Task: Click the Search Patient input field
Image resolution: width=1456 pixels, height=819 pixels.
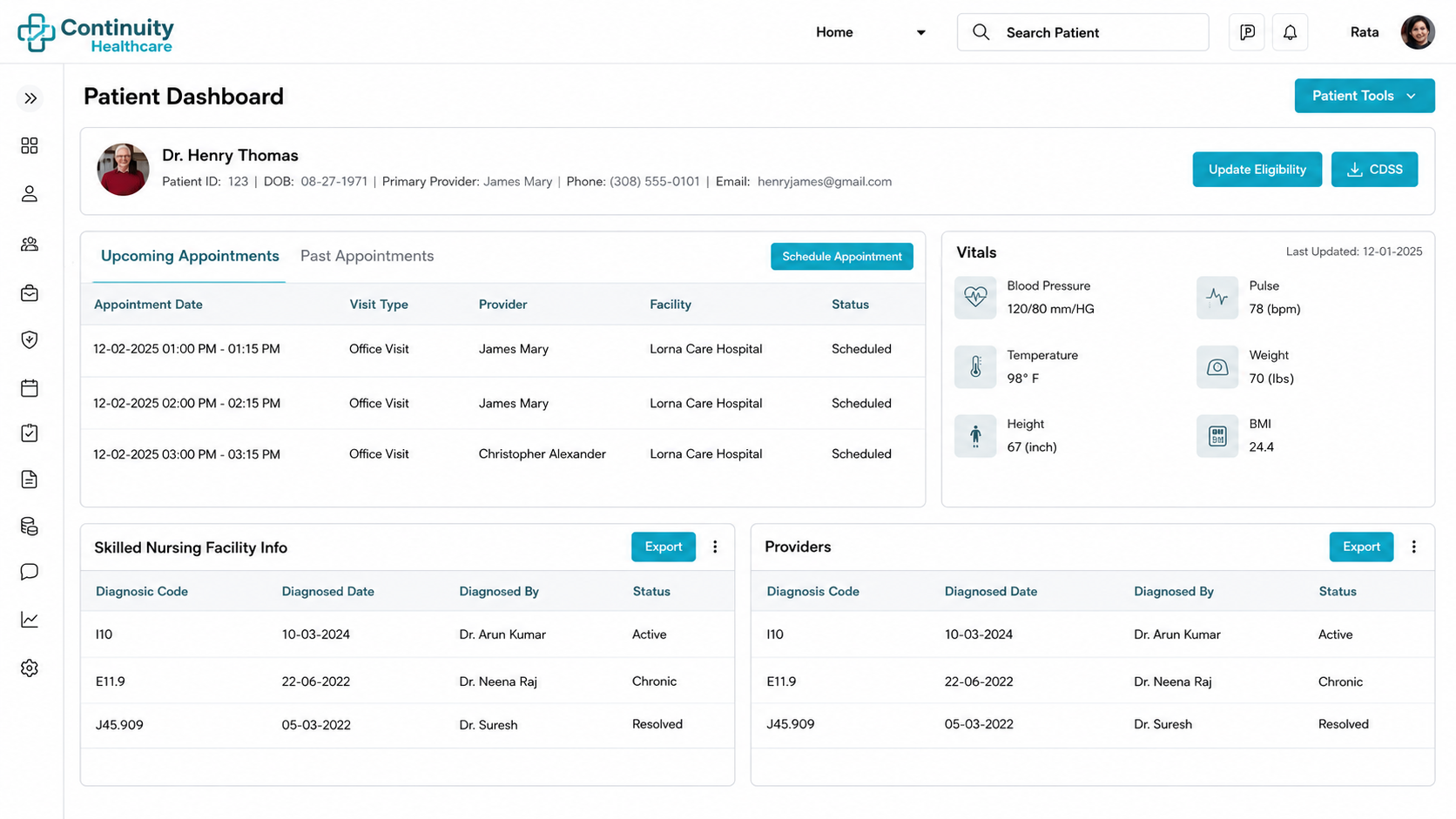Action: click(x=1082, y=32)
